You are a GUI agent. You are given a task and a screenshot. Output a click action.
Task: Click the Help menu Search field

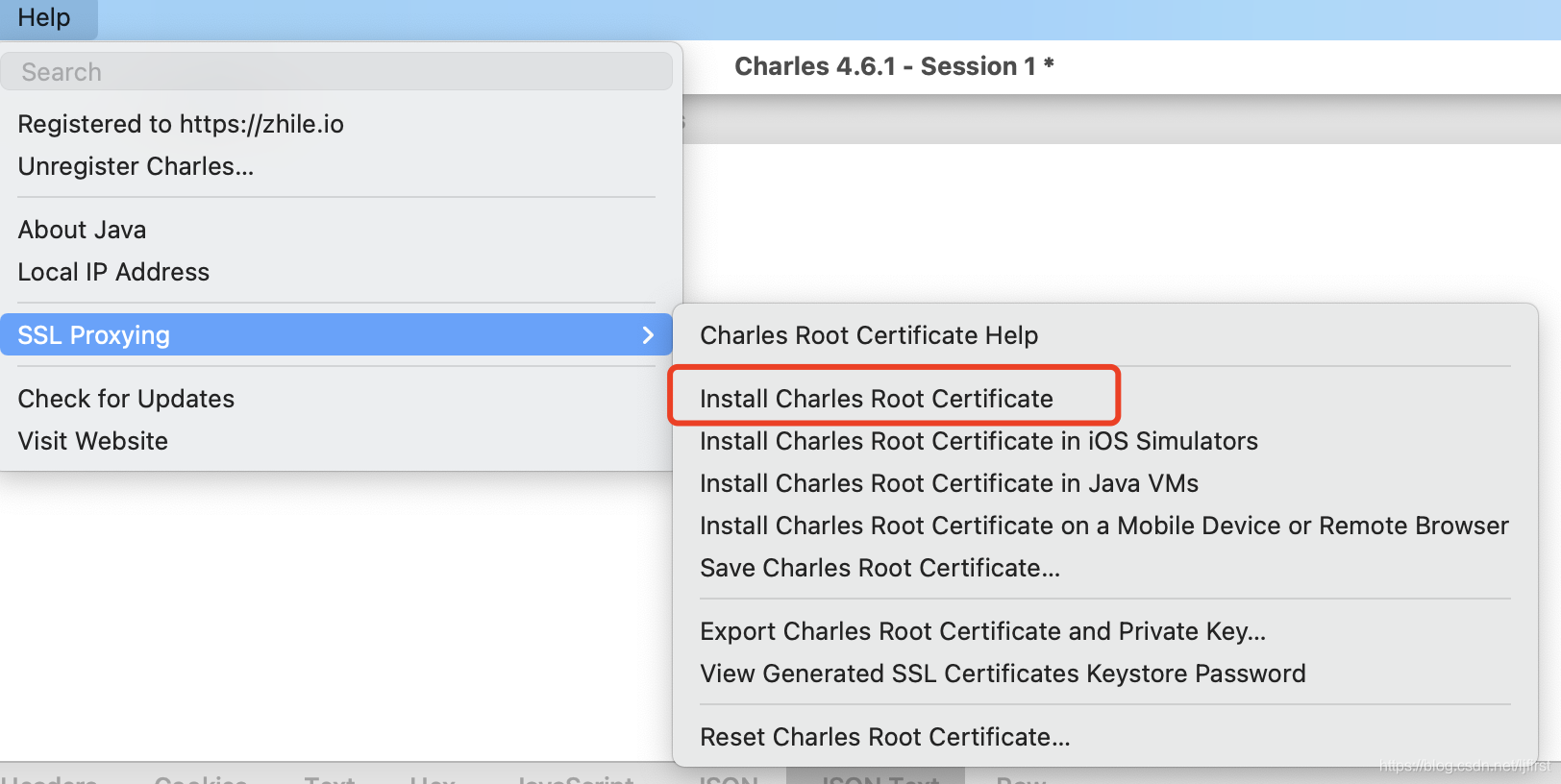[x=336, y=72]
